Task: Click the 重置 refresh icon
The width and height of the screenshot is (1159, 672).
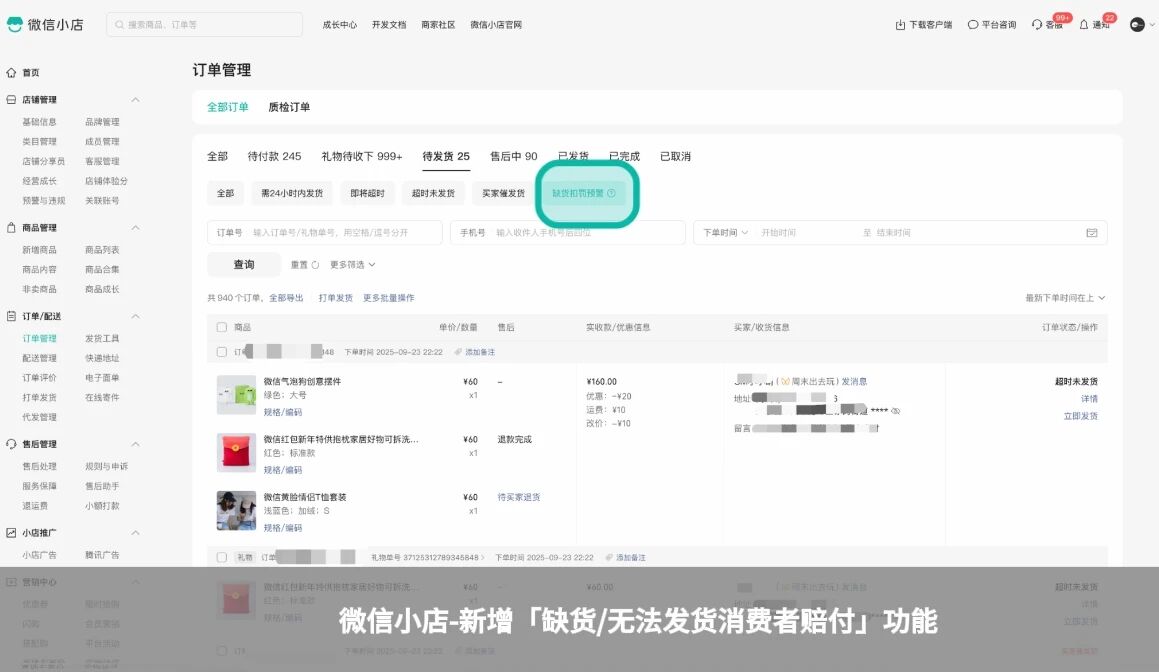Action: (x=316, y=265)
